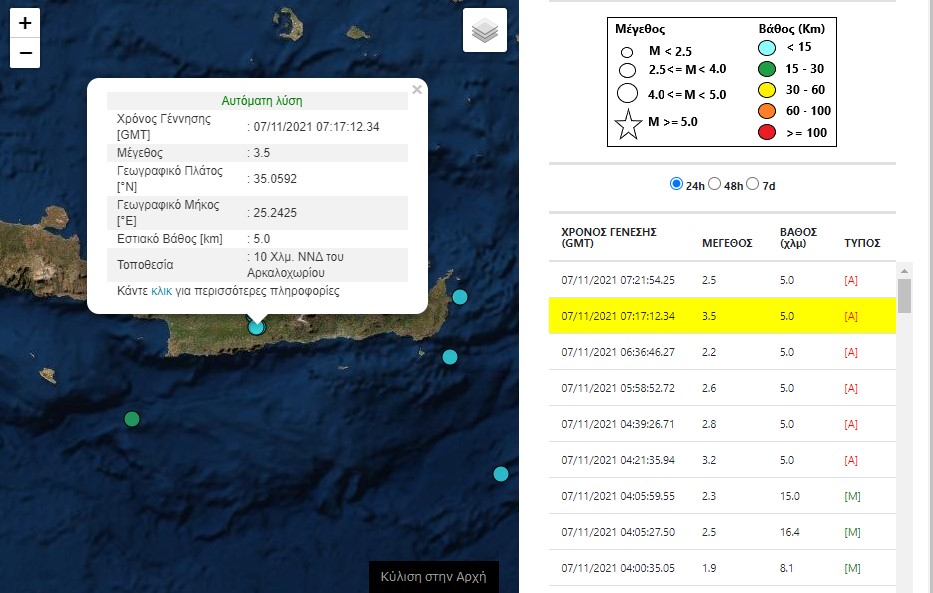Close the earthquake info popup

417,90
